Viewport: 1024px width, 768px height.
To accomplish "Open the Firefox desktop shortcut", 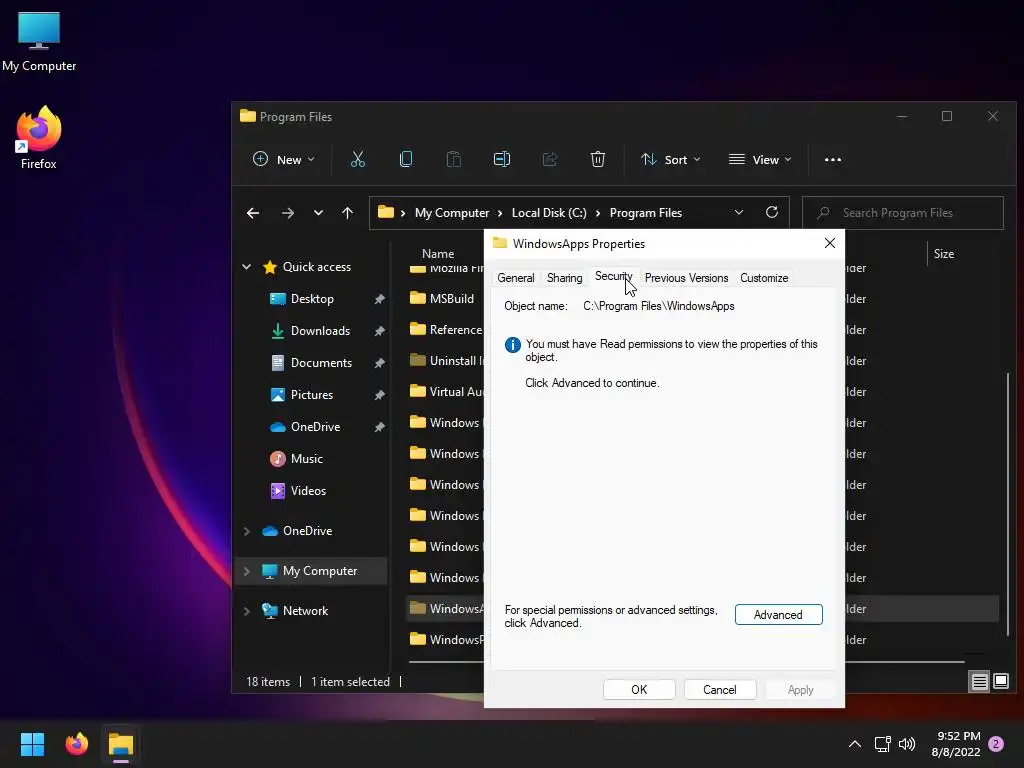I will pyautogui.click(x=39, y=138).
